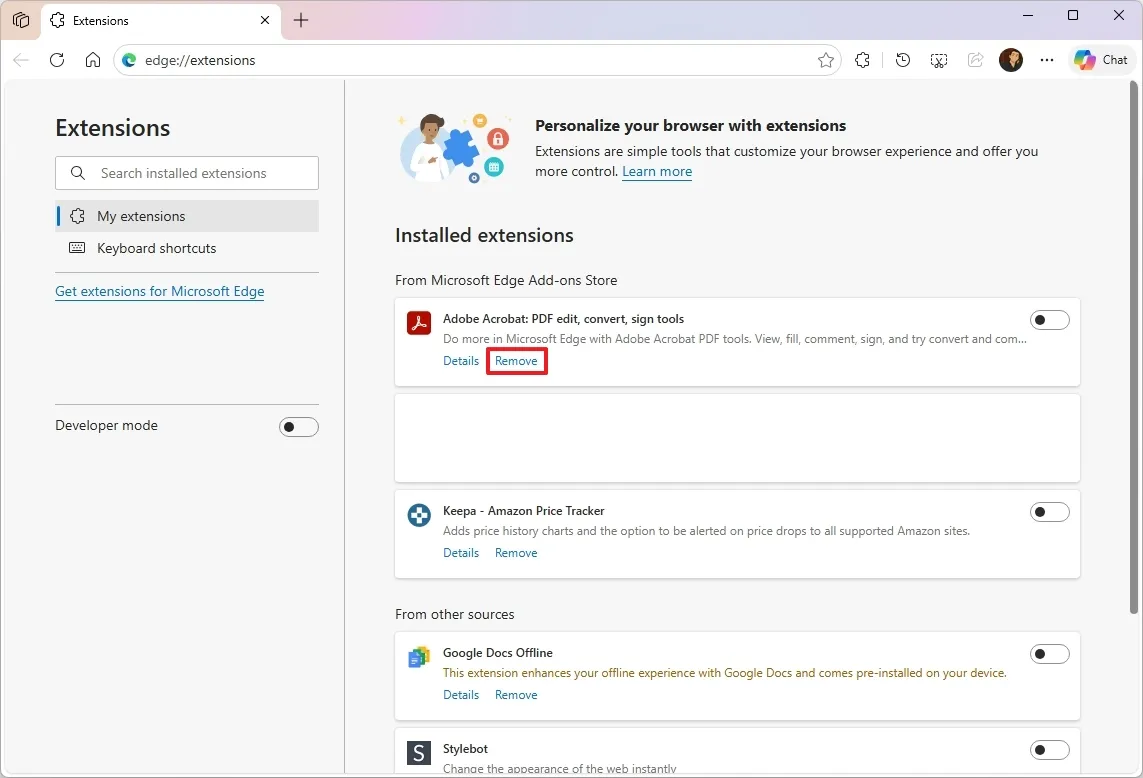Image resolution: width=1143 pixels, height=778 pixels.
Task: Click the Adobe Acrobat extension icon
Action: (x=418, y=322)
